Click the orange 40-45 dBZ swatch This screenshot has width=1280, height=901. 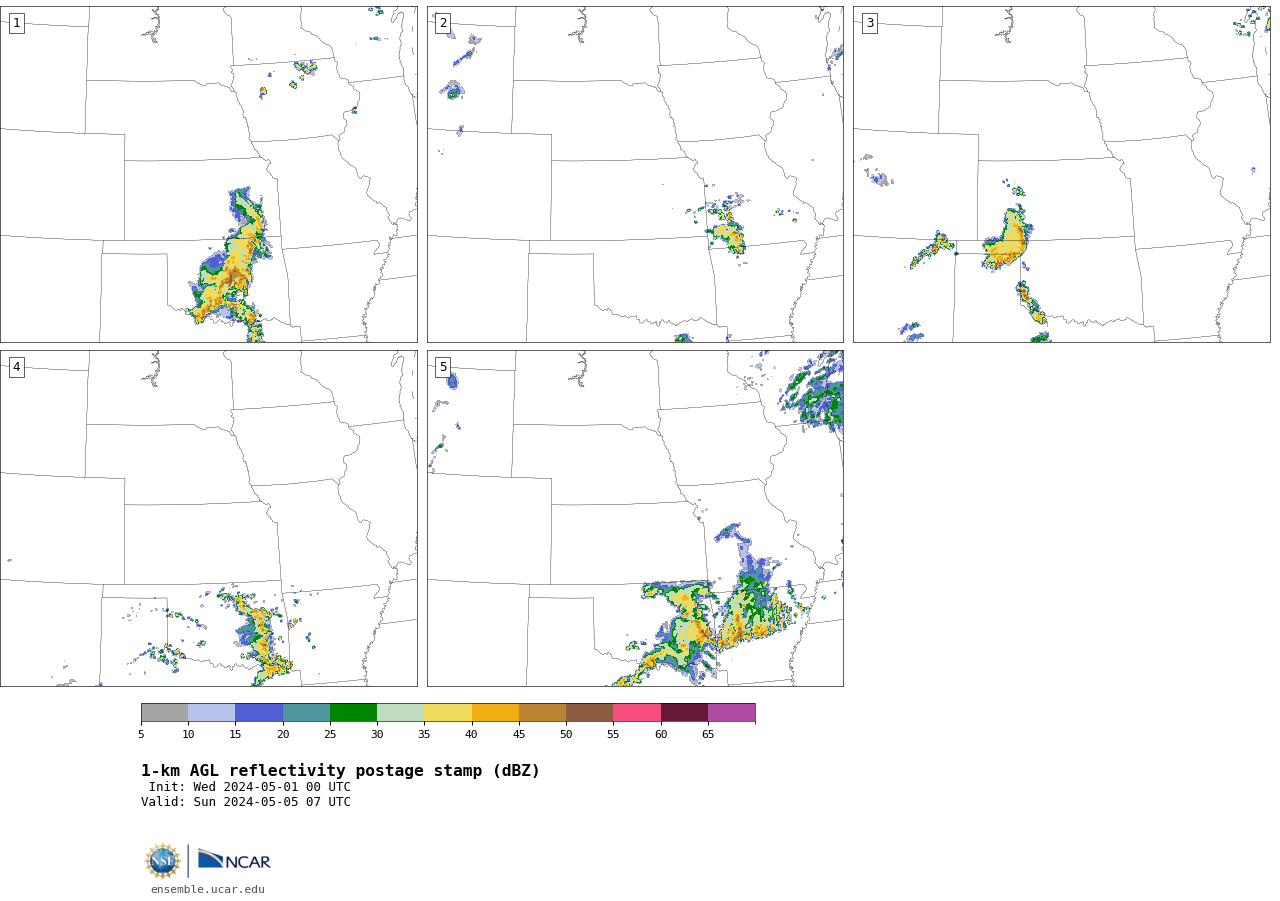pos(495,713)
